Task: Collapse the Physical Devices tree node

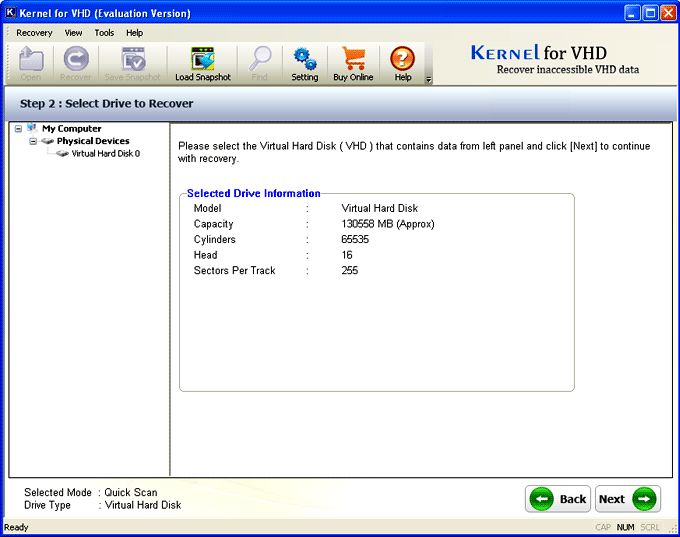Action: (33, 141)
